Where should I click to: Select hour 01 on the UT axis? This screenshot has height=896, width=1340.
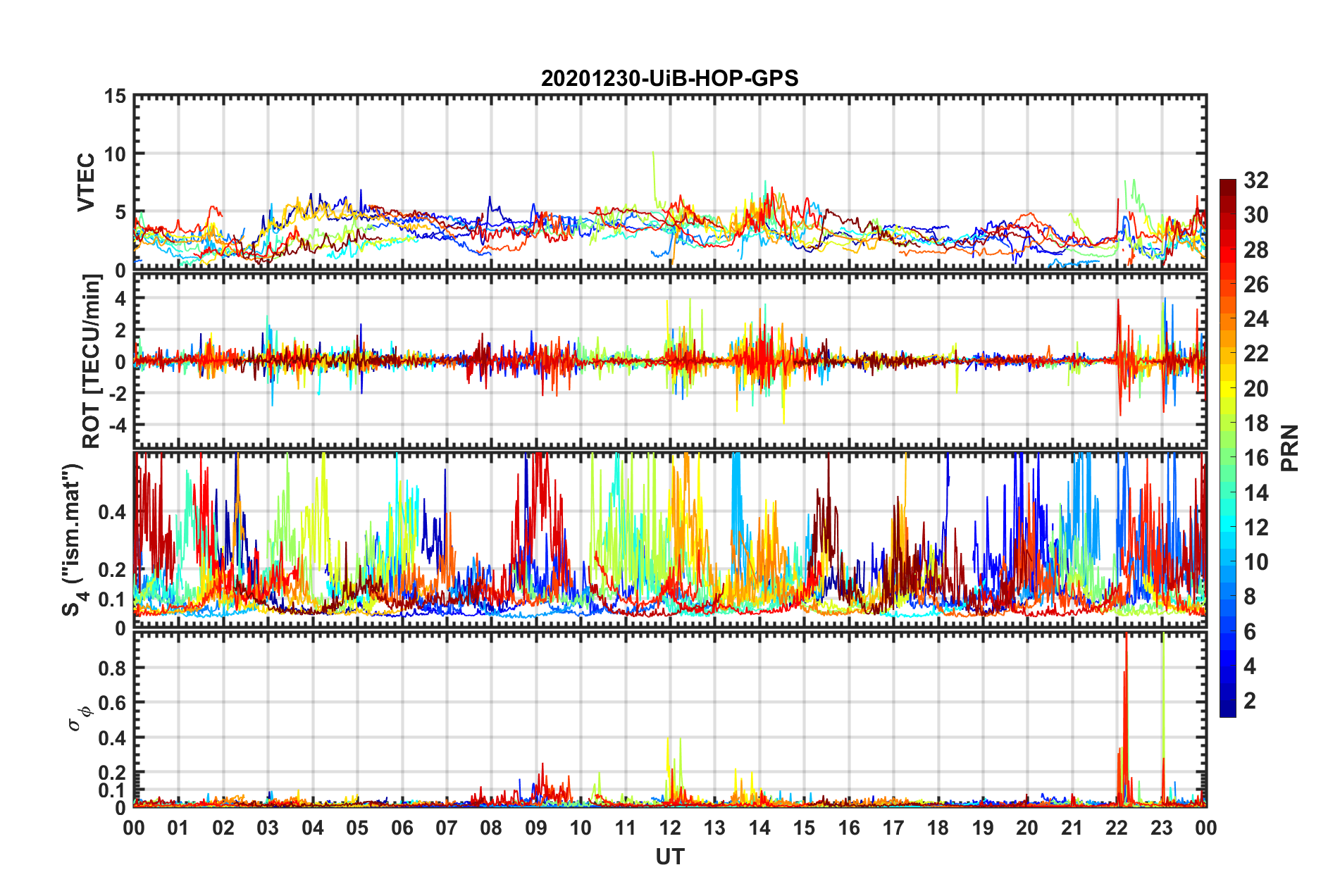pos(178,828)
